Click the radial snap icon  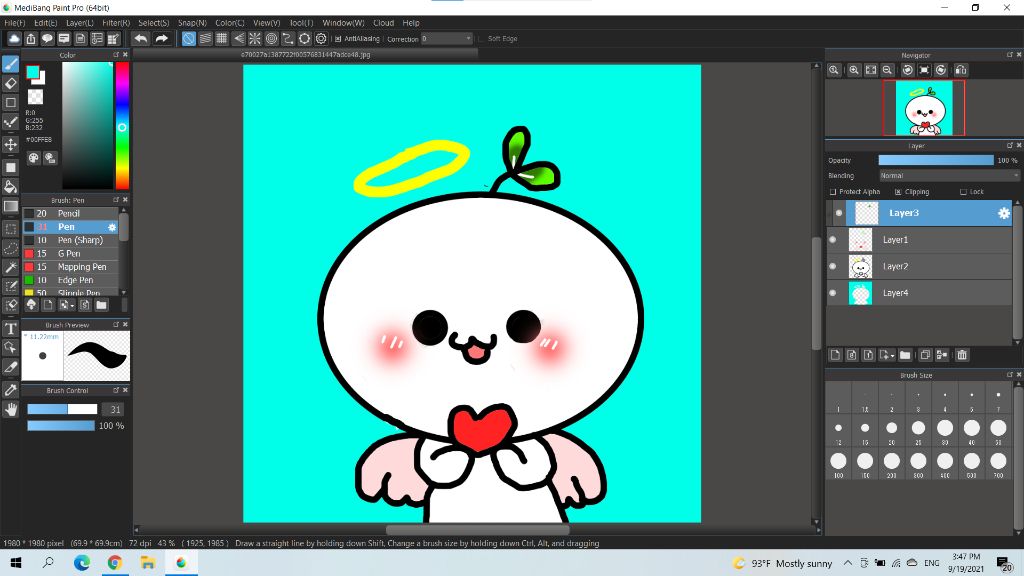pyautogui.click(x=255, y=39)
